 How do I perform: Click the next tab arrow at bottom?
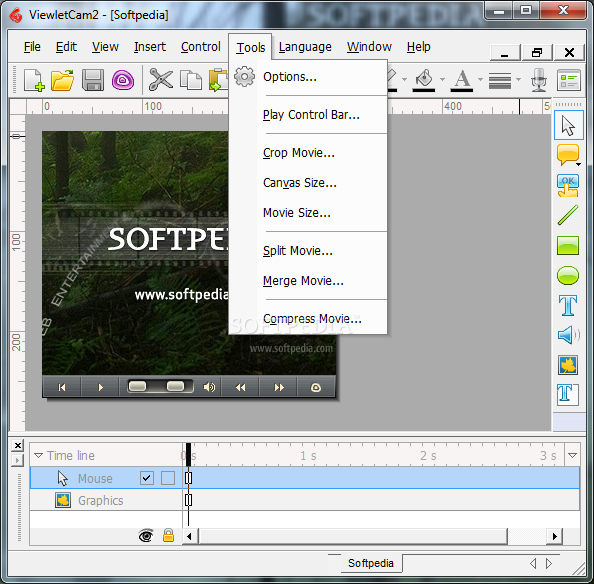tap(549, 563)
